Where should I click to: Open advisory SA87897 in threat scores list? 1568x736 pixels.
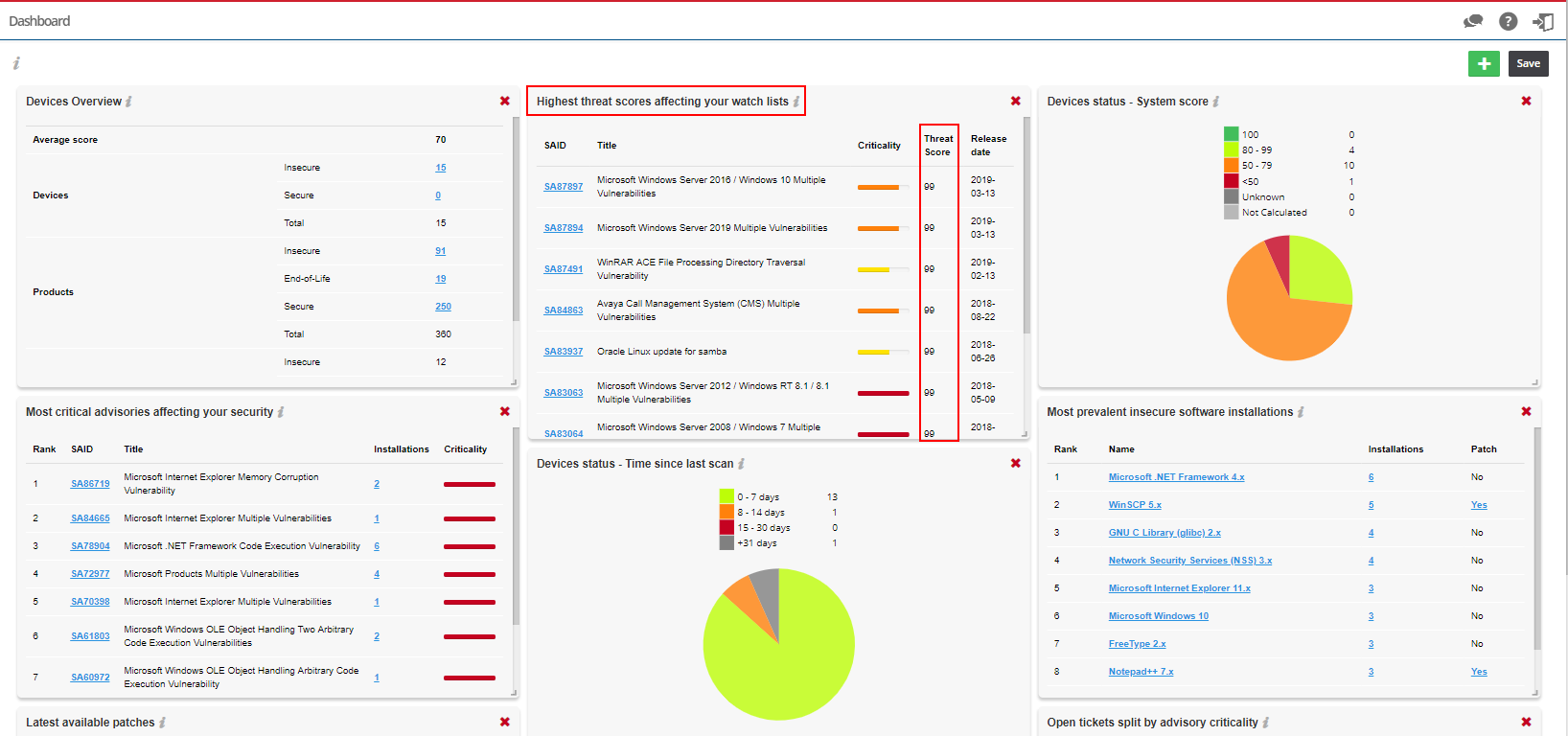pyautogui.click(x=564, y=187)
